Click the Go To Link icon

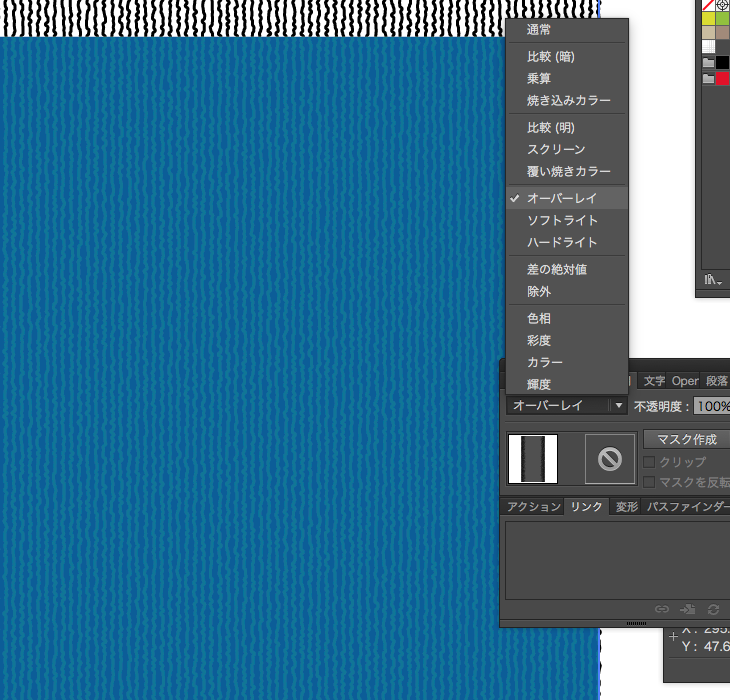tap(687, 609)
